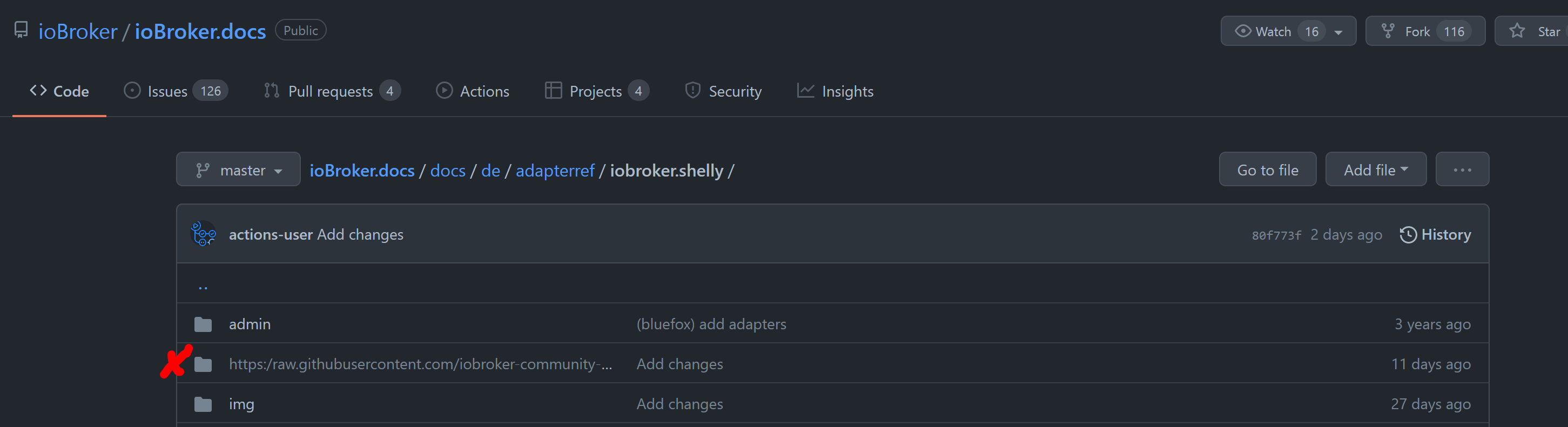1568x427 pixels.
Task: Click the History clock icon
Action: (x=1408, y=235)
